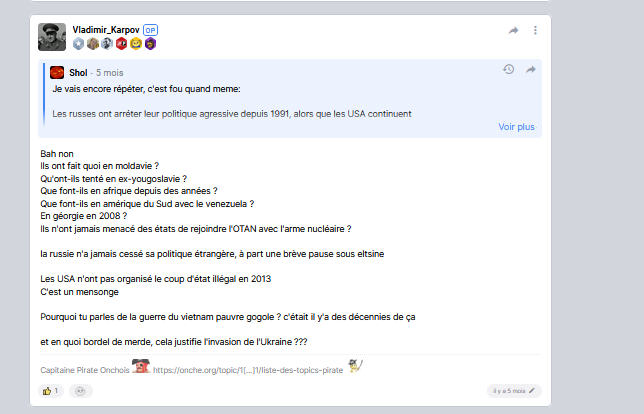Viewport: 644px width, 414px height.
Task: Click the pirate emoji in signature
Action: (x=141, y=366)
